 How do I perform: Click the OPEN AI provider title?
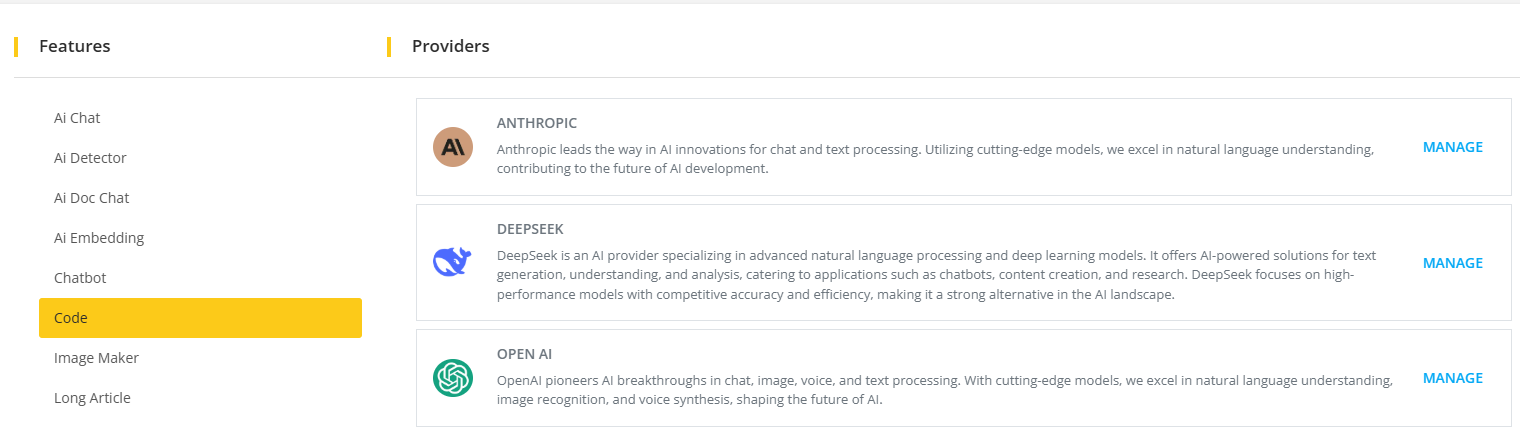pyautogui.click(x=524, y=354)
